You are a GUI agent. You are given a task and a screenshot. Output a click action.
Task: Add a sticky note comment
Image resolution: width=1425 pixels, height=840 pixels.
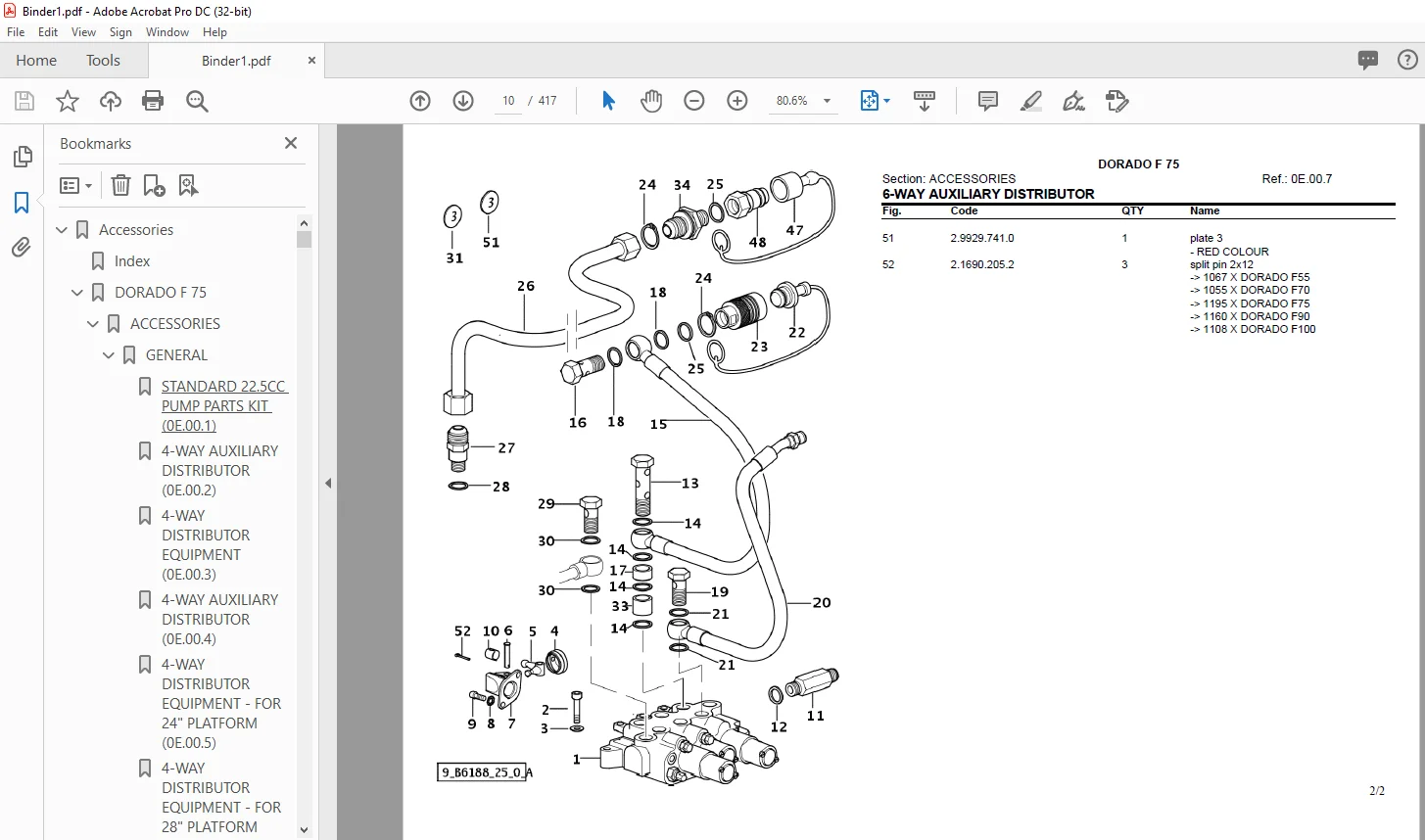pos(988,101)
